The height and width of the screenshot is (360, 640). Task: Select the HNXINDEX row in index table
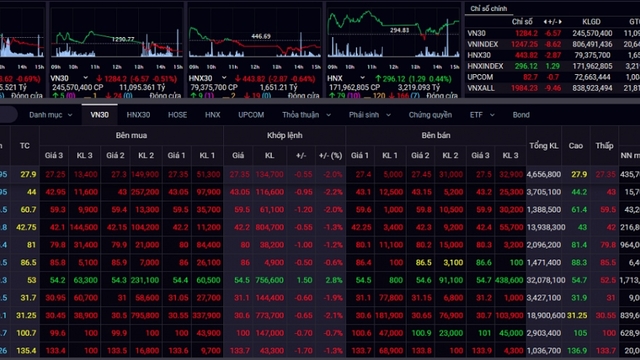[x=552, y=66]
